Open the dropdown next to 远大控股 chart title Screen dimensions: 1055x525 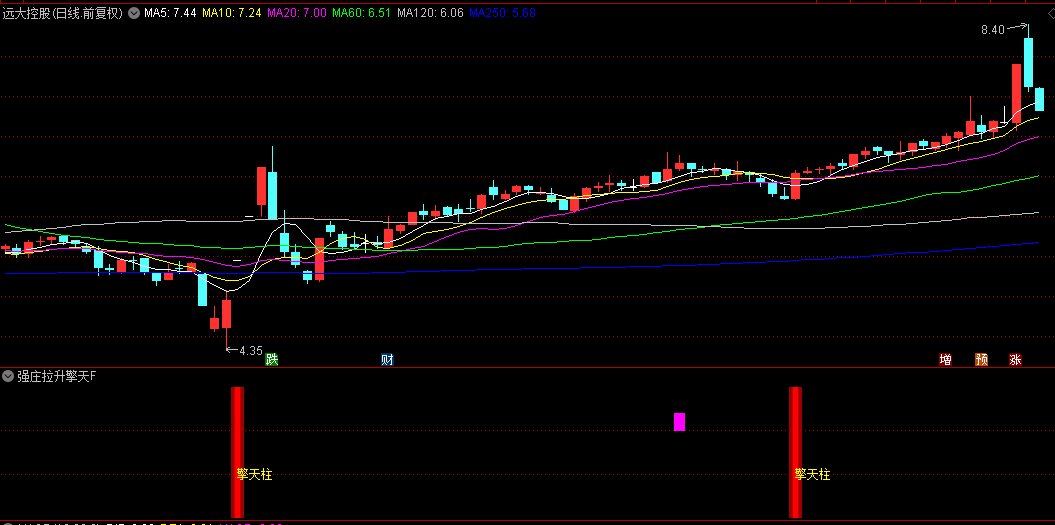pos(134,13)
